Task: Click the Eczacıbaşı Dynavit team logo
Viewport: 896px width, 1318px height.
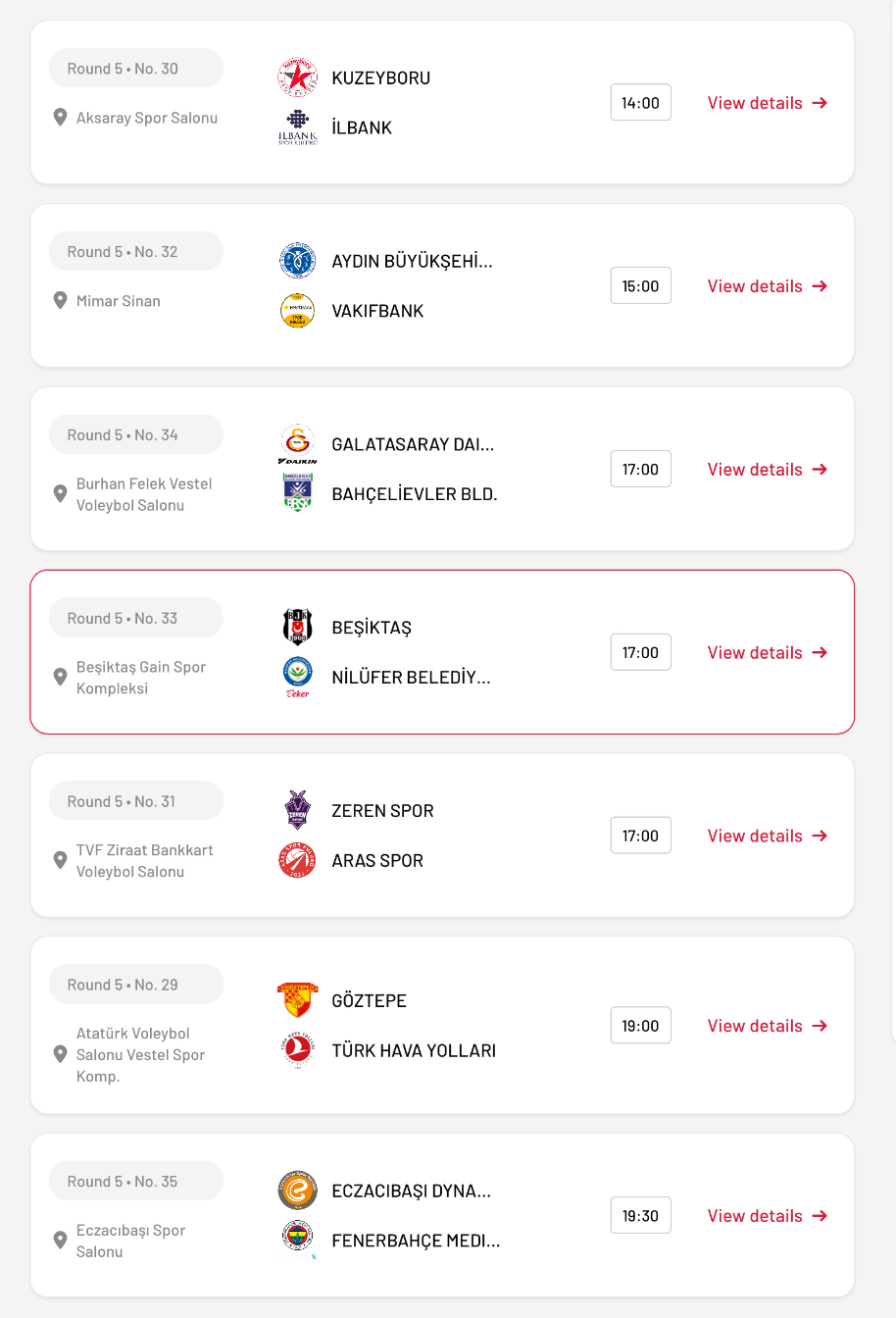Action: point(297,1191)
